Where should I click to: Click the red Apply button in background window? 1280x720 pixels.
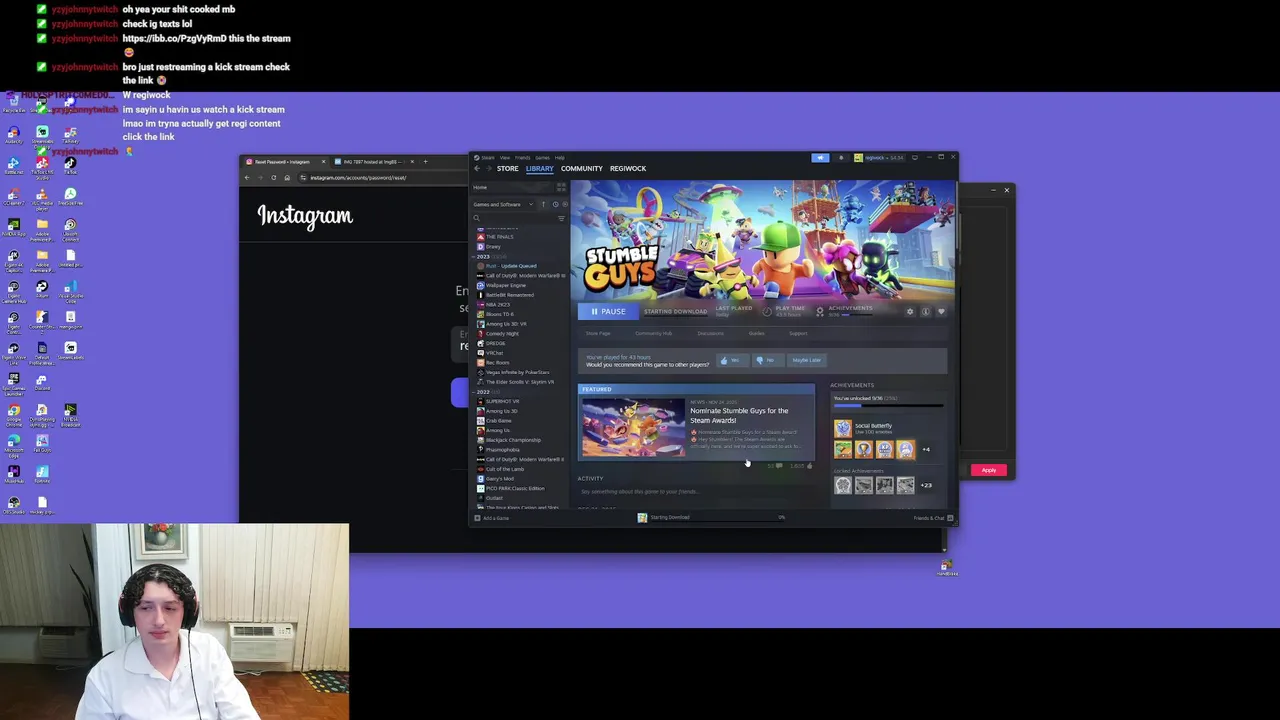tap(989, 470)
